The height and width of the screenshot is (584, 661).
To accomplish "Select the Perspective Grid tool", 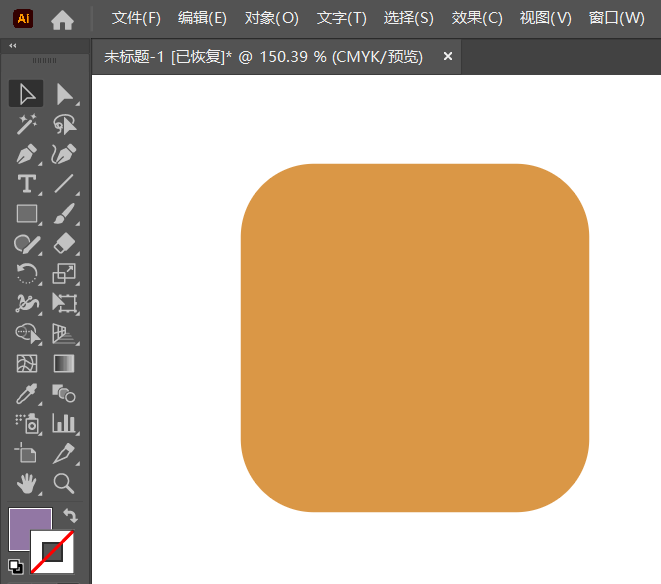I will tap(64, 334).
